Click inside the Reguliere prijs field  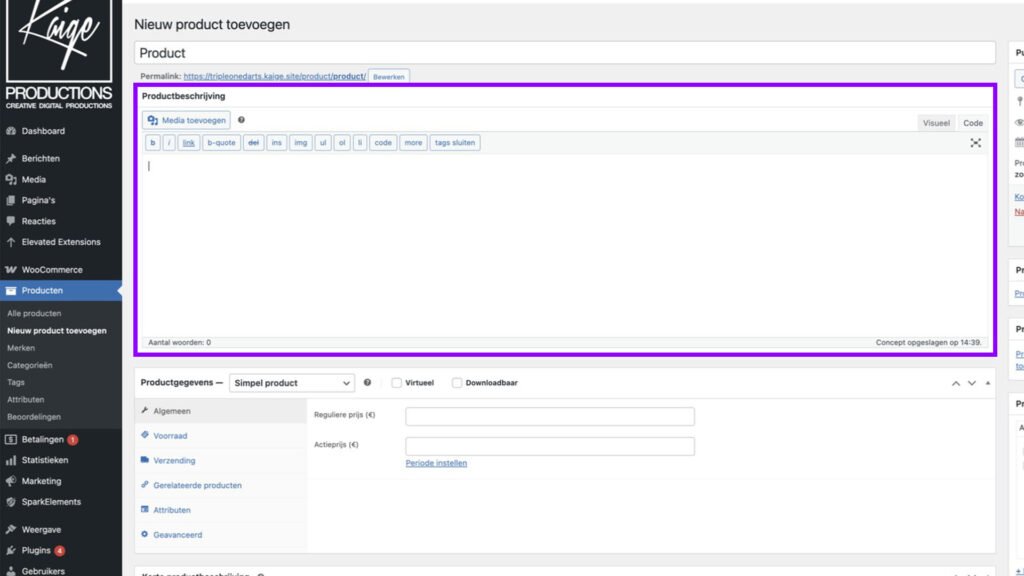[x=550, y=416]
